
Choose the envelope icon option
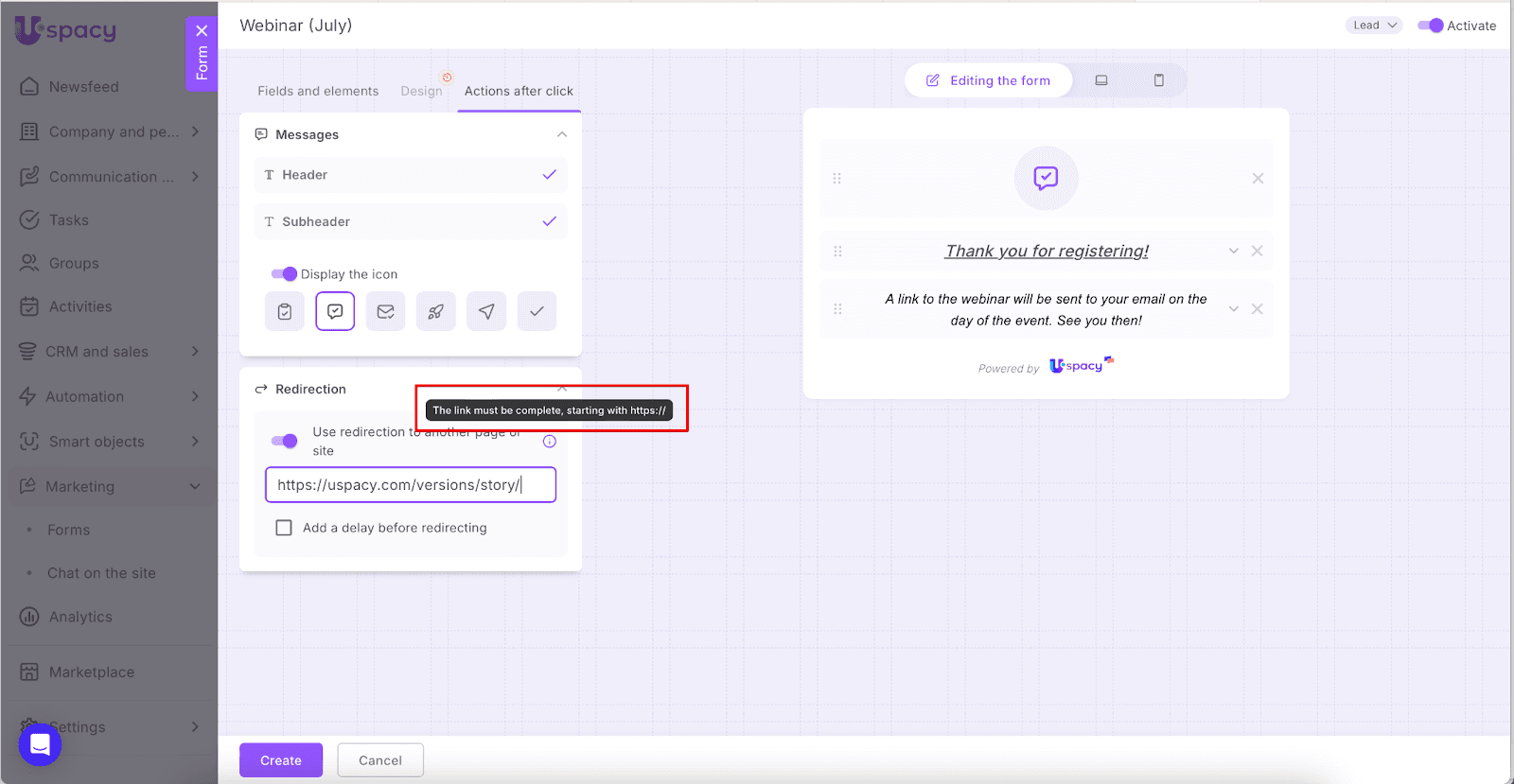pos(385,311)
